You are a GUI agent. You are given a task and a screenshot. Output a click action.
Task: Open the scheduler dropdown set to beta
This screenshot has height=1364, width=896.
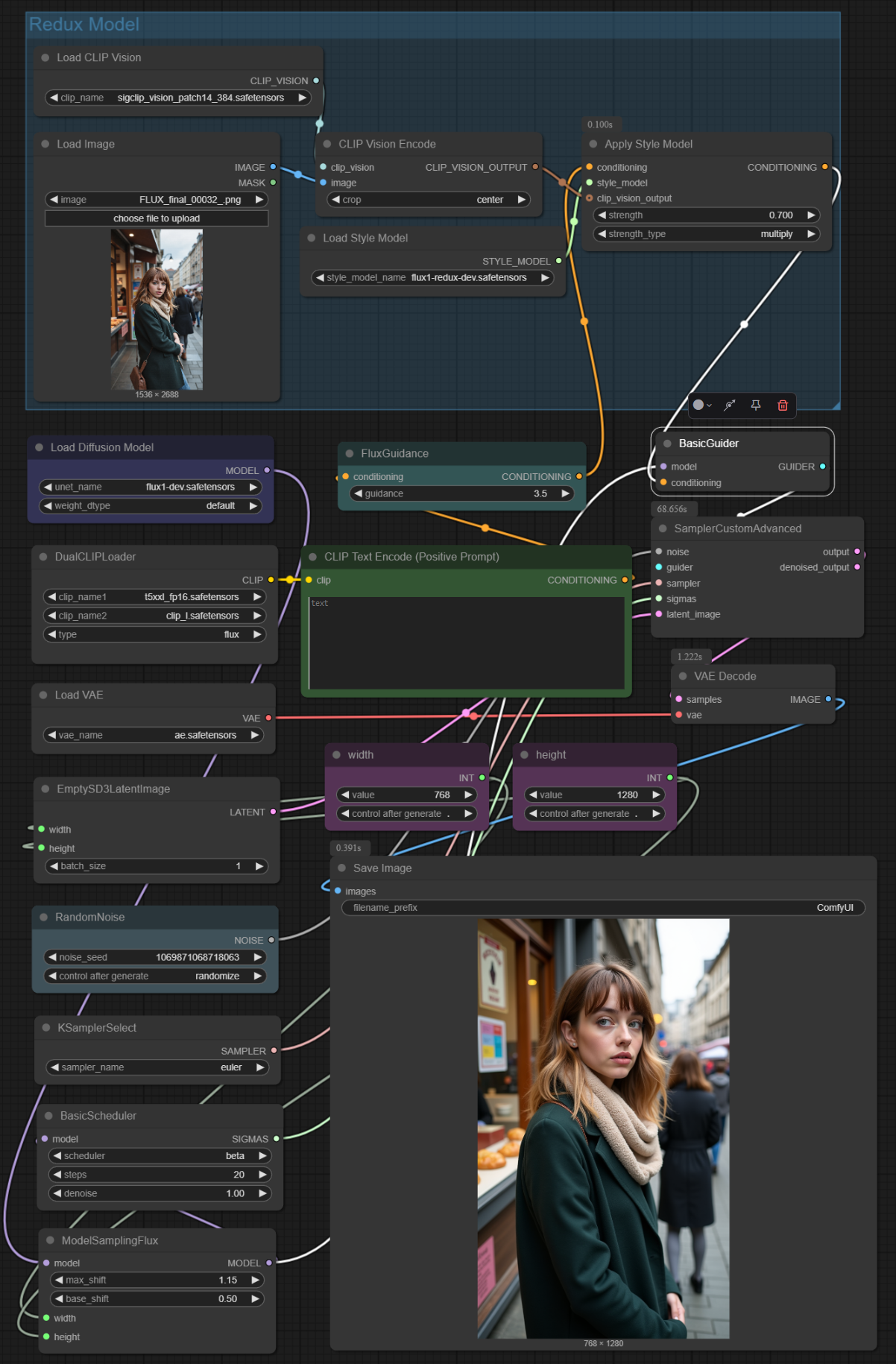(x=160, y=1156)
